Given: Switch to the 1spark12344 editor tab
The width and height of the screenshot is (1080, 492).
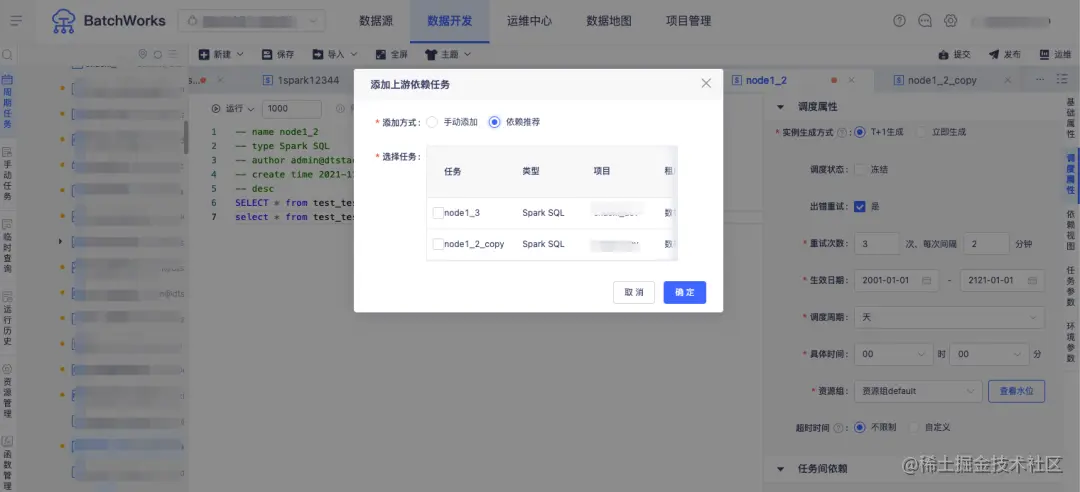Looking at the screenshot, I should (301, 80).
